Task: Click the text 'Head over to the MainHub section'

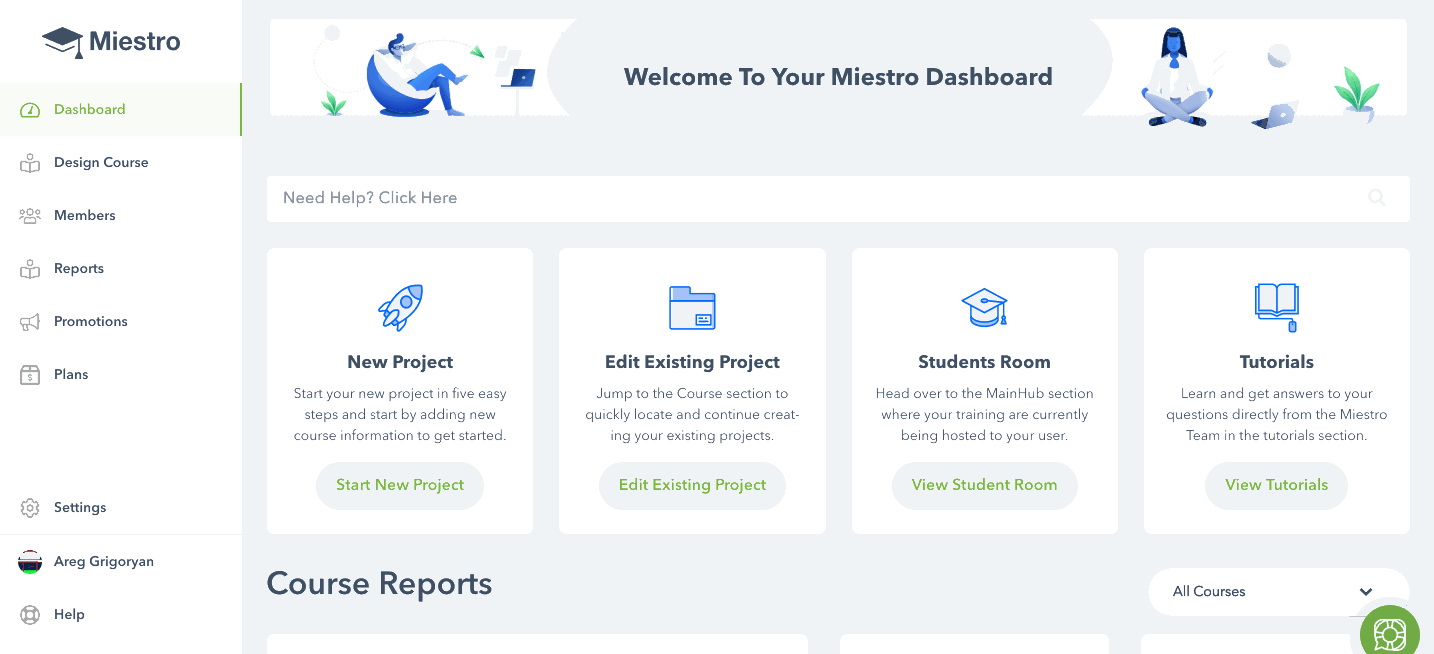Action: (x=984, y=394)
